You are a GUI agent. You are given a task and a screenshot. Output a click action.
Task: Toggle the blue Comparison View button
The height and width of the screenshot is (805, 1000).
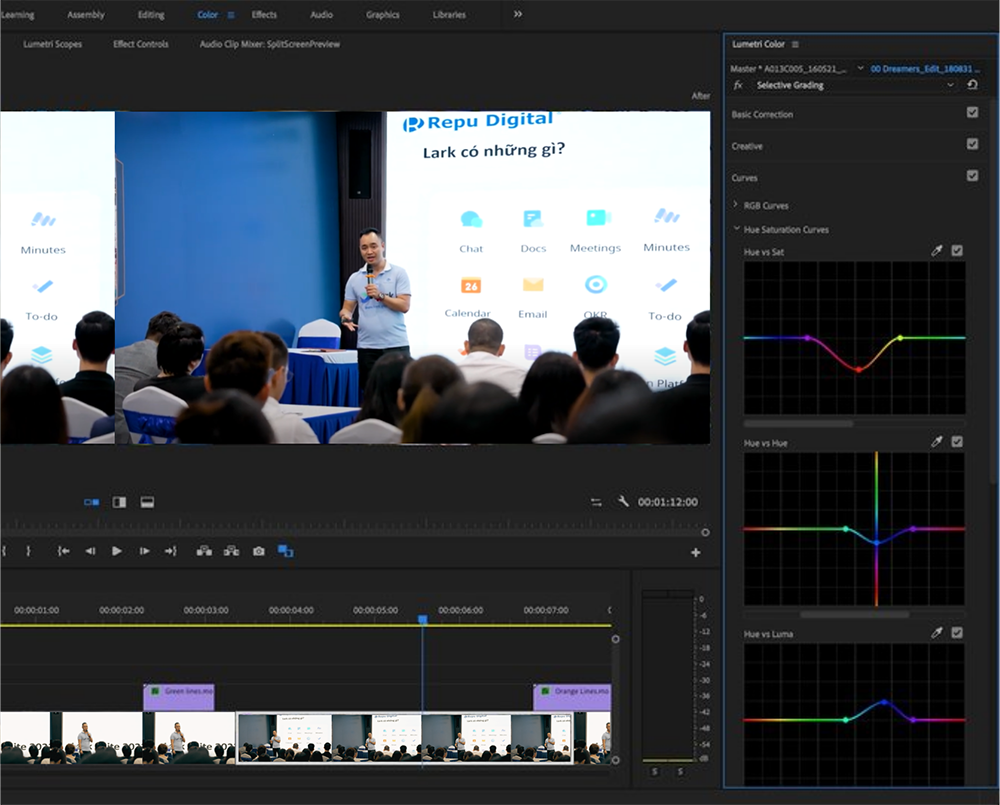(x=286, y=551)
